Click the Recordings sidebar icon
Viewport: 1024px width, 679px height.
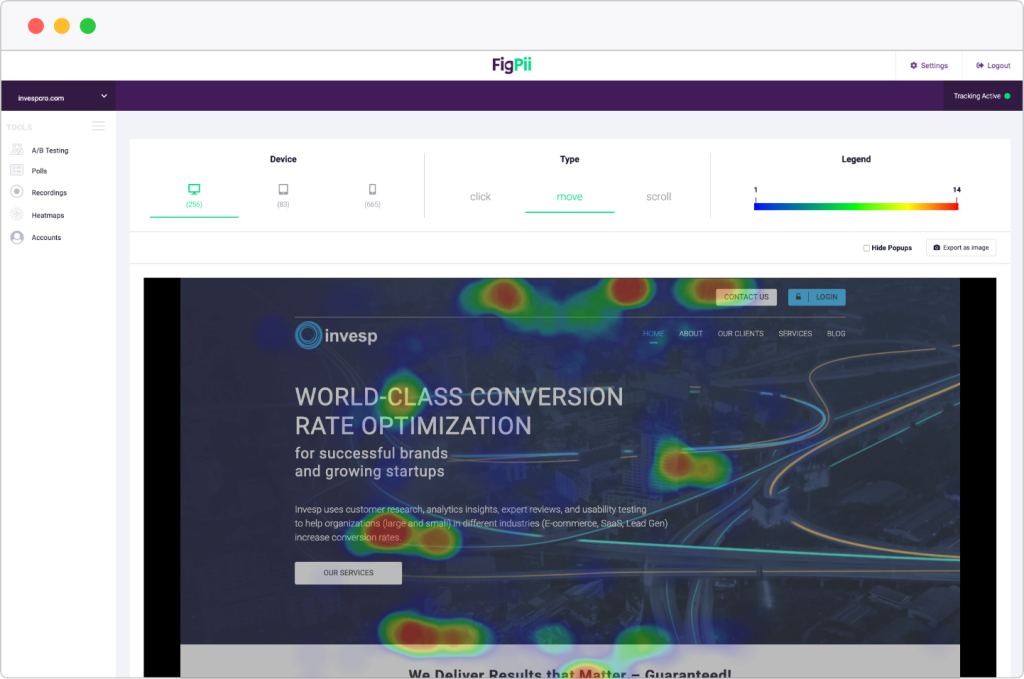17,192
